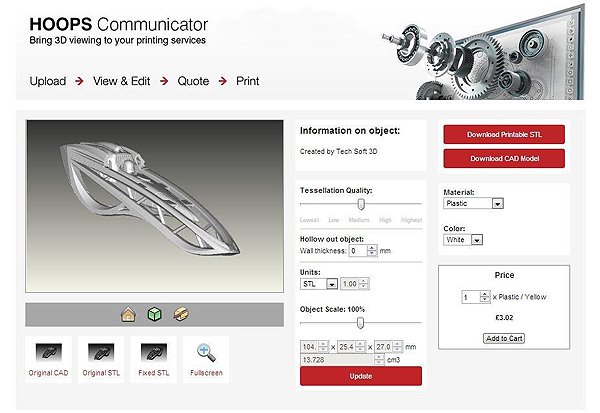Click the cutting plane box icon
This screenshot has width=600, height=413.
pyautogui.click(x=179, y=313)
